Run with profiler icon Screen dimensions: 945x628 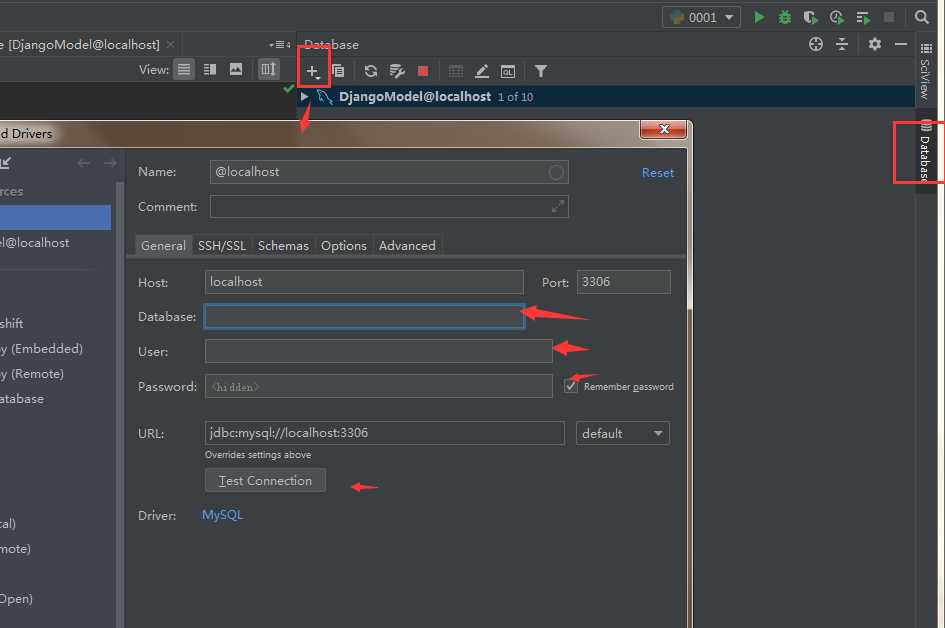point(837,17)
